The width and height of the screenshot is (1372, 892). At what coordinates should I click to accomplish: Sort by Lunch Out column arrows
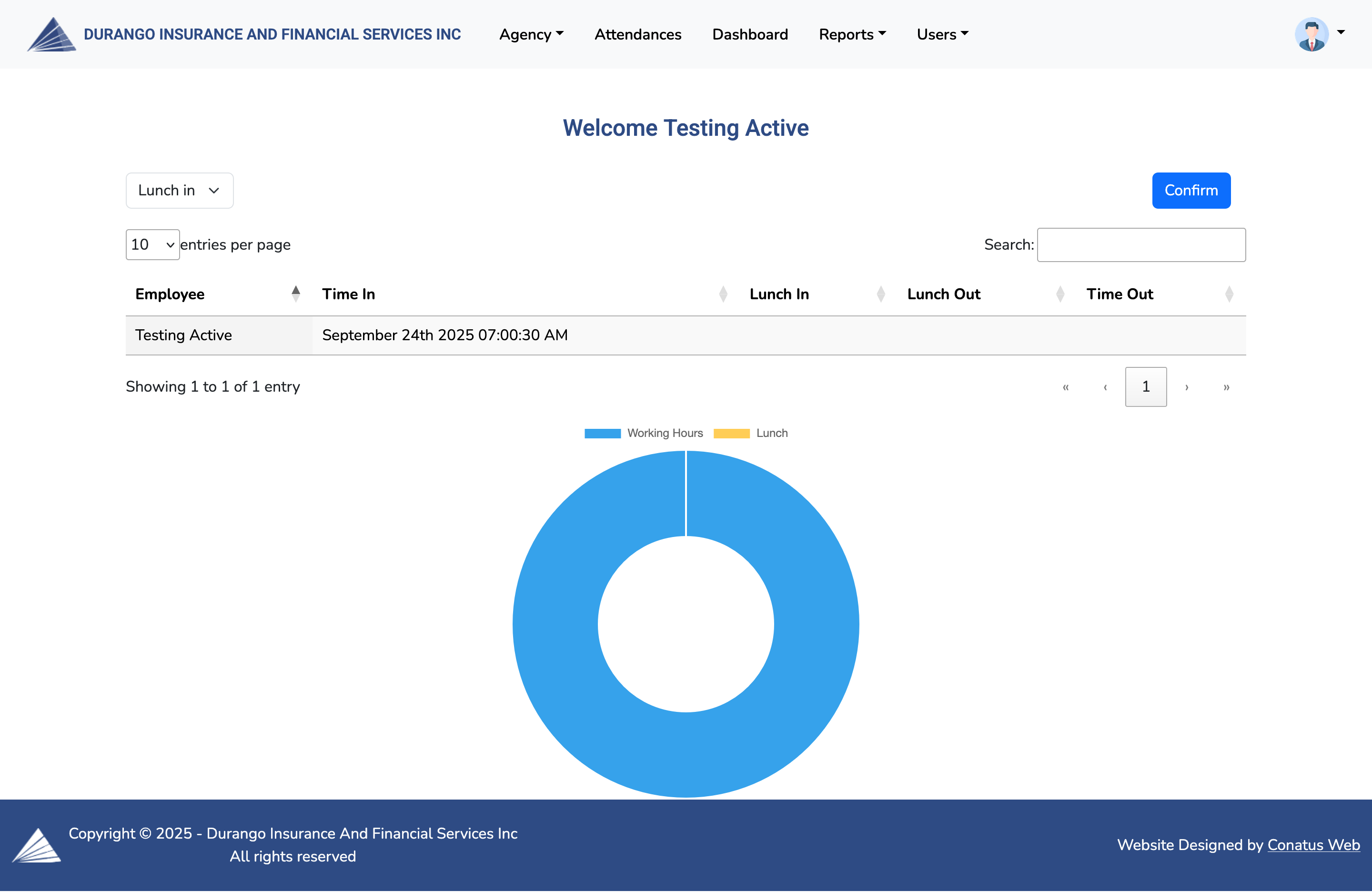[x=1059, y=294]
